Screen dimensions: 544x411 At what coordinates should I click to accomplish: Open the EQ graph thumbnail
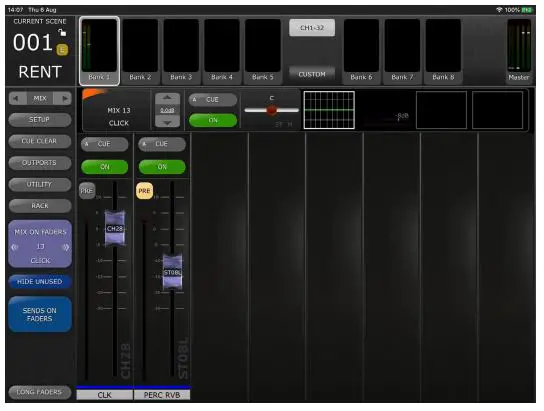(329, 110)
